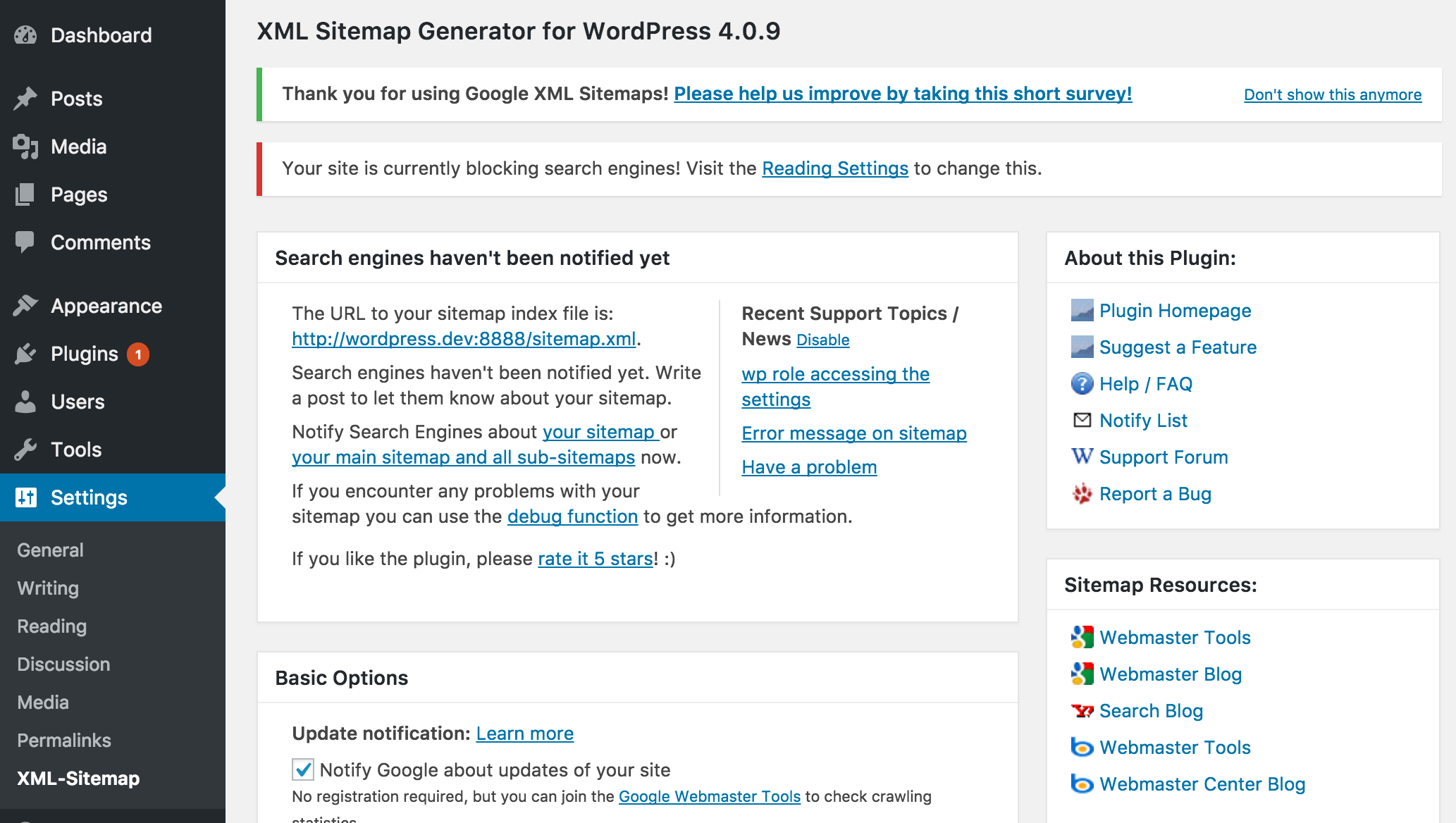The image size is (1456, 823).
Task: Click the Posts pushpin icon
Action: (x=25, y=99)
